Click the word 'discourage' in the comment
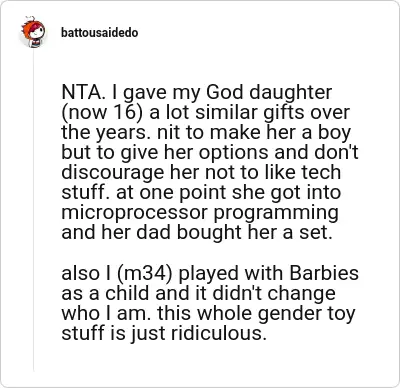400x388 pixels. [x=112, y=173]
